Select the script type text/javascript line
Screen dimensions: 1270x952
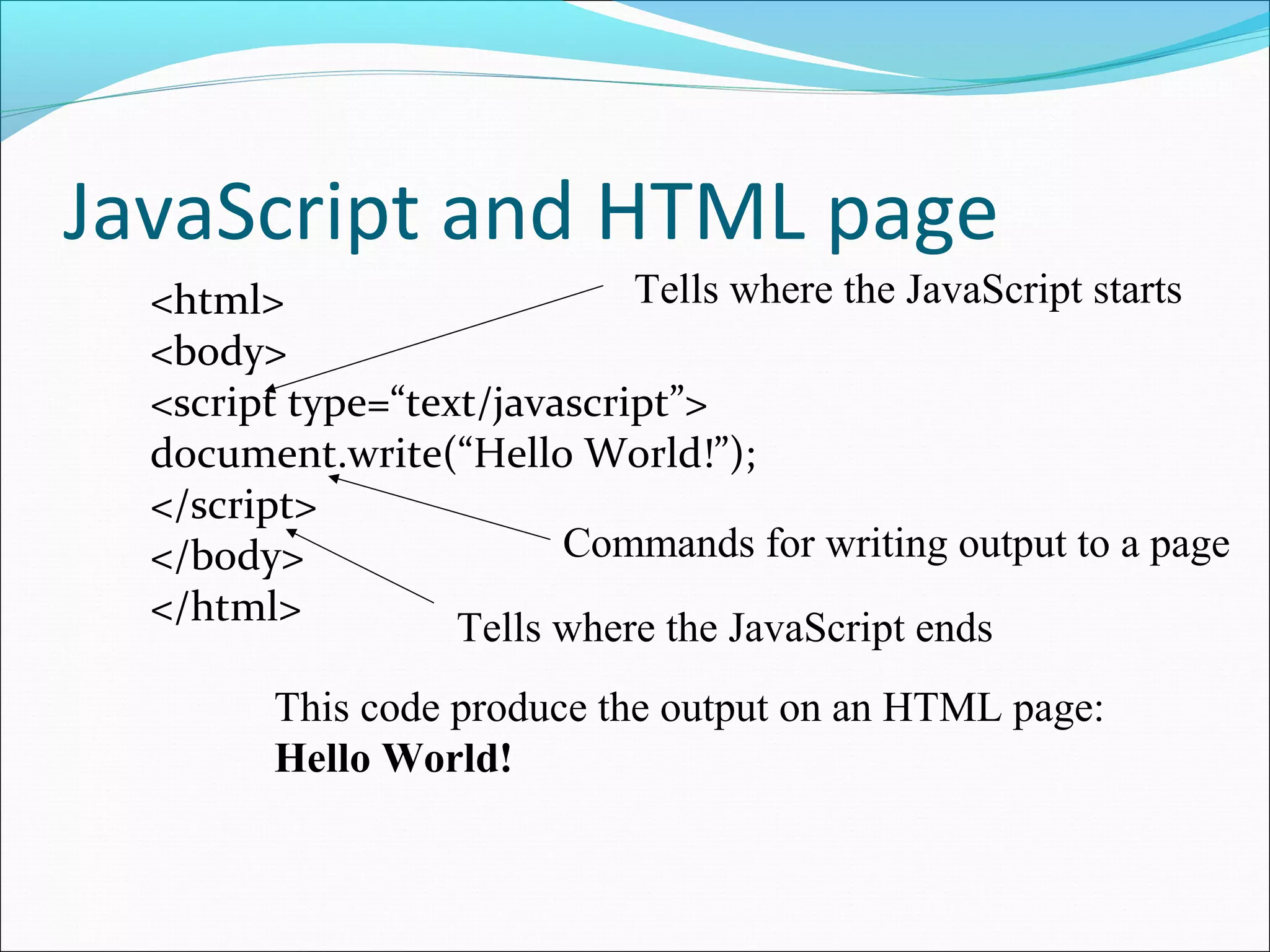click(x=429, y=404)
